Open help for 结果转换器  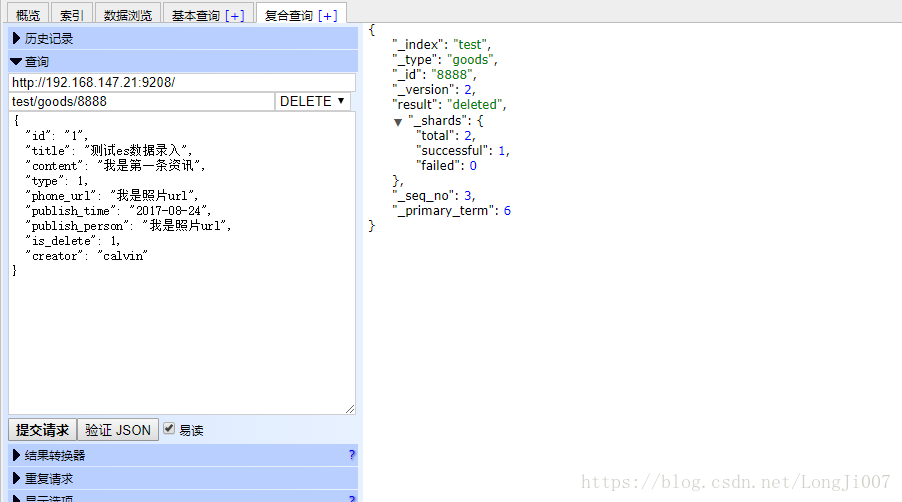coord(352,455)
